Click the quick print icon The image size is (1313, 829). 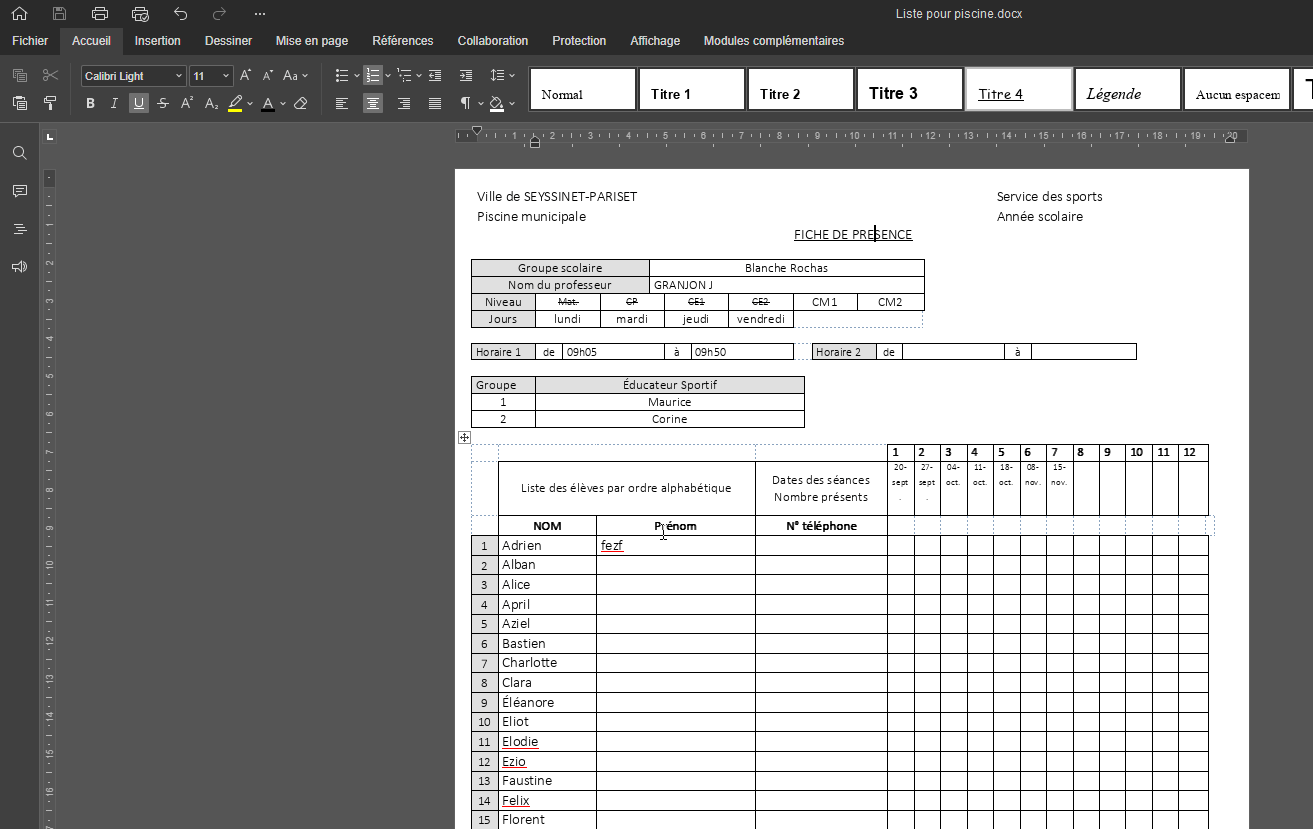click(140, 14)
